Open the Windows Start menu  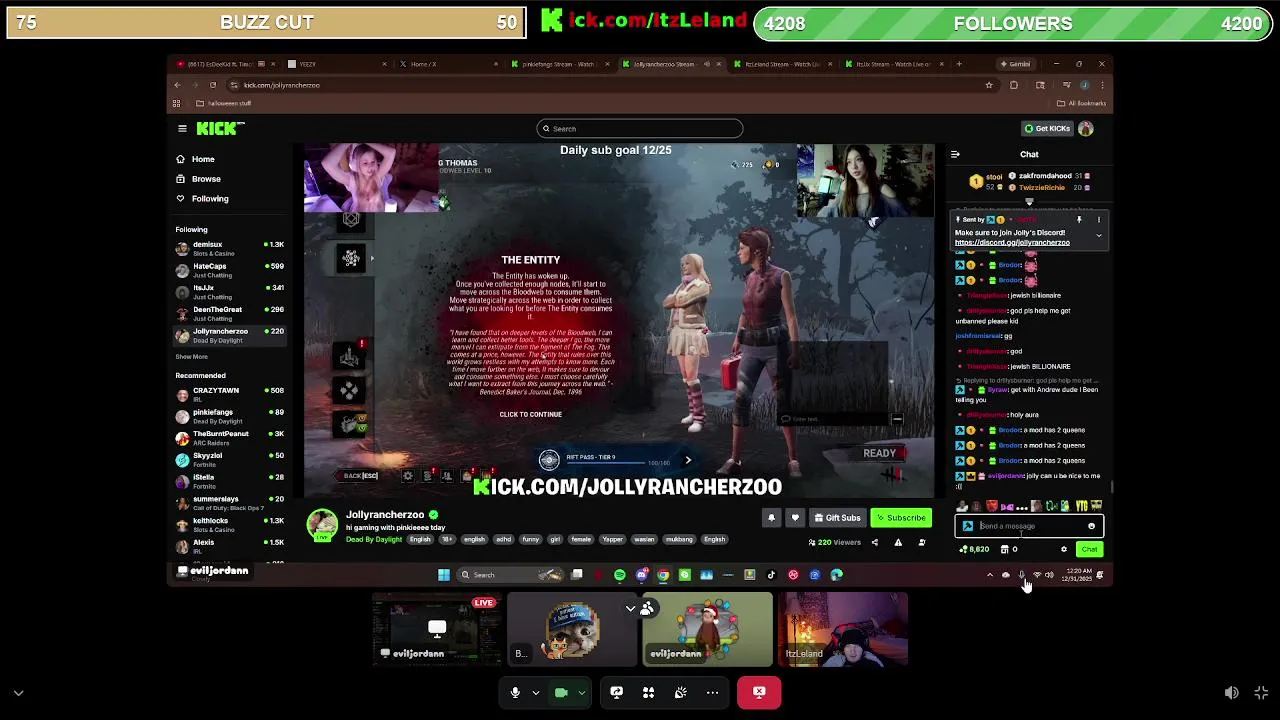(x=444, y=575)
